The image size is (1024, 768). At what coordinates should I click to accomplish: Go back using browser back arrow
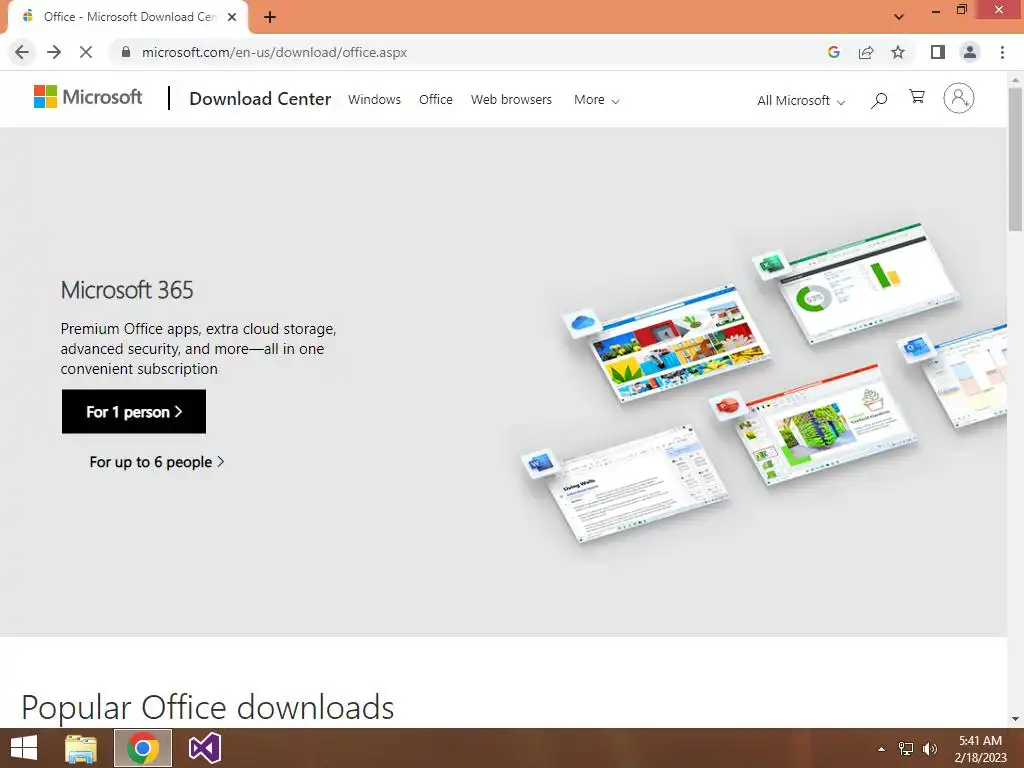click(x=22, y=52)
